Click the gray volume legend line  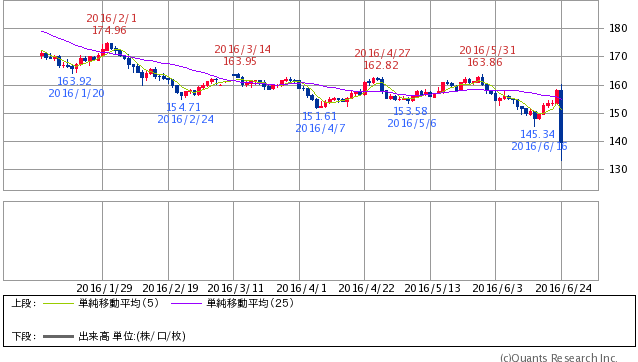[58, 336]
